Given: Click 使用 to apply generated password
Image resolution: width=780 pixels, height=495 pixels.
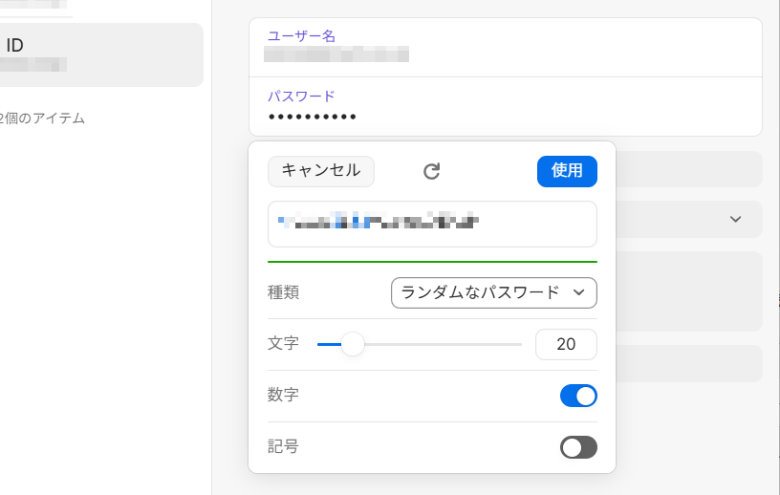Looking at the screenshot, I should coord(567,171).
